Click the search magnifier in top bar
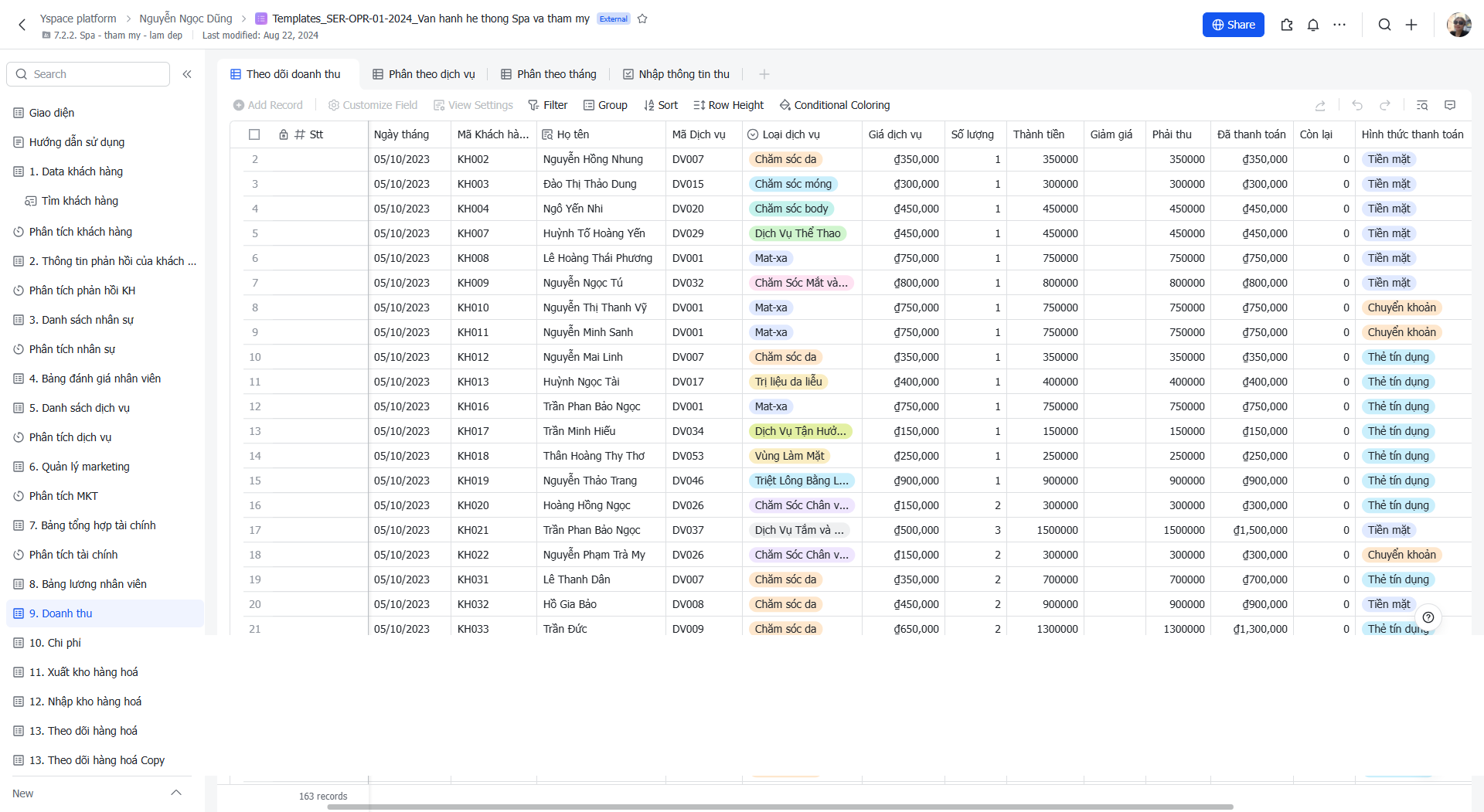 (x=1385, y=25)
